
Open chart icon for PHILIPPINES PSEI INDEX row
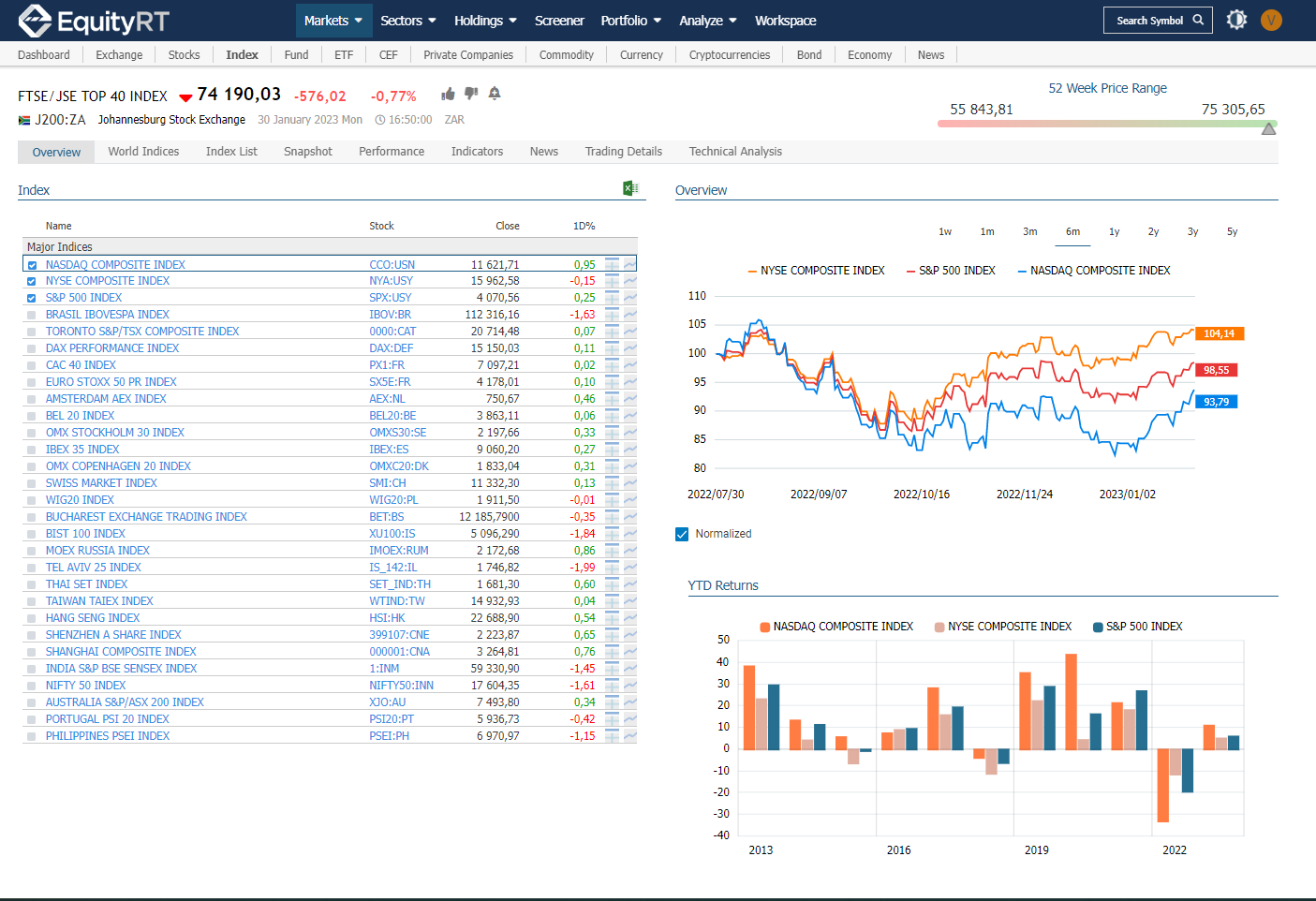pos(630,736)
